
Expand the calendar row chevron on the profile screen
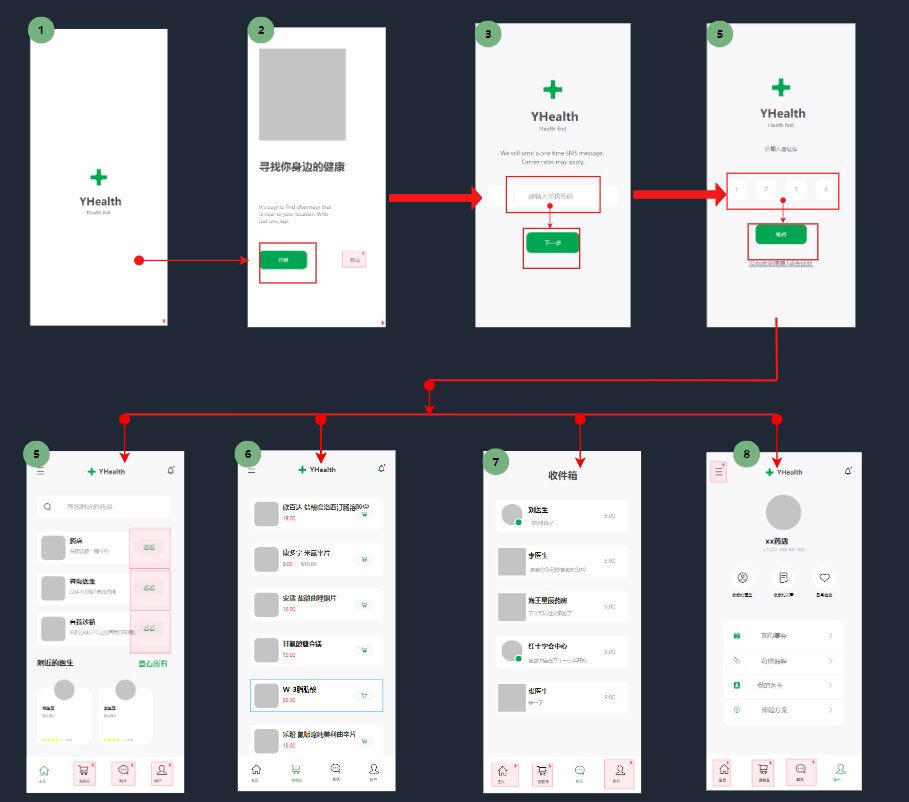(x=830, y=636)
